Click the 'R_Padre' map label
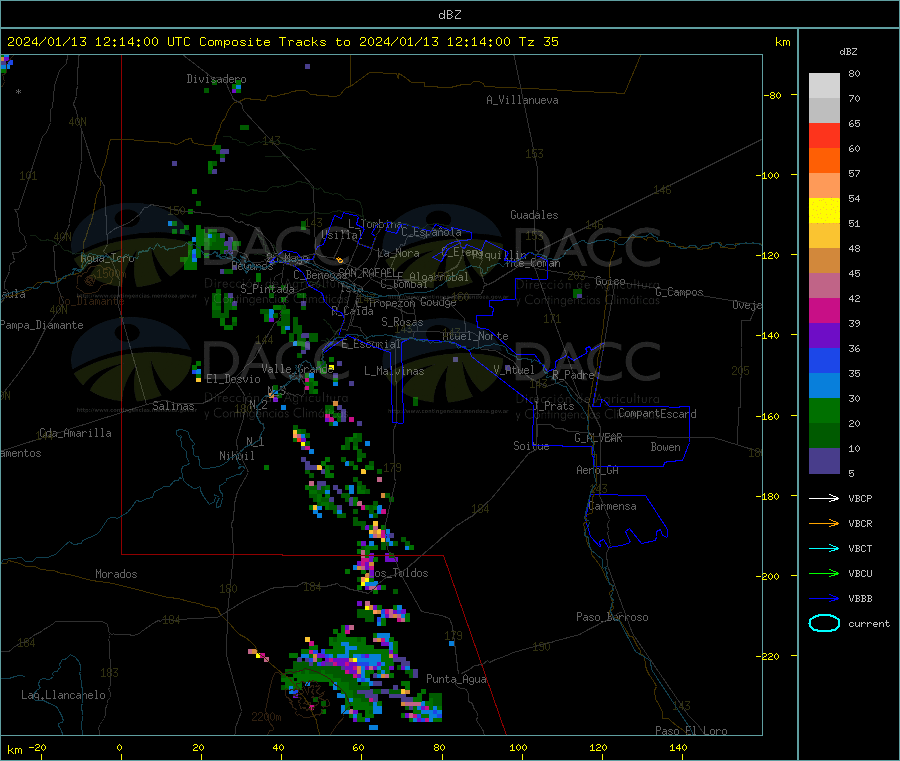Screen dimensions: 900x761 [x=573, y=375]
